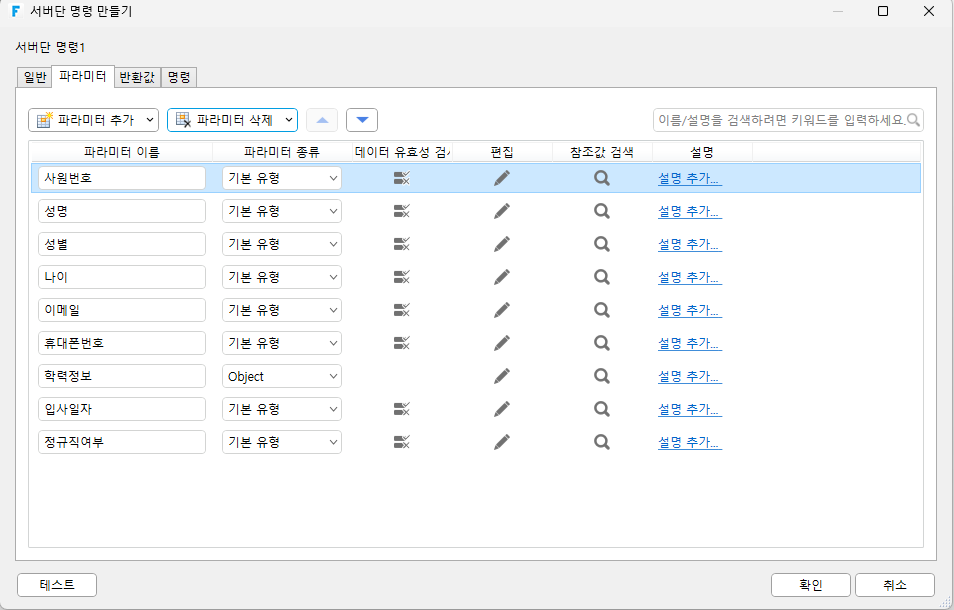The height and width of the screenshot is (610, 954).
Task: Open data validation for 사원번호 parameter
Action: coord(402,178)
